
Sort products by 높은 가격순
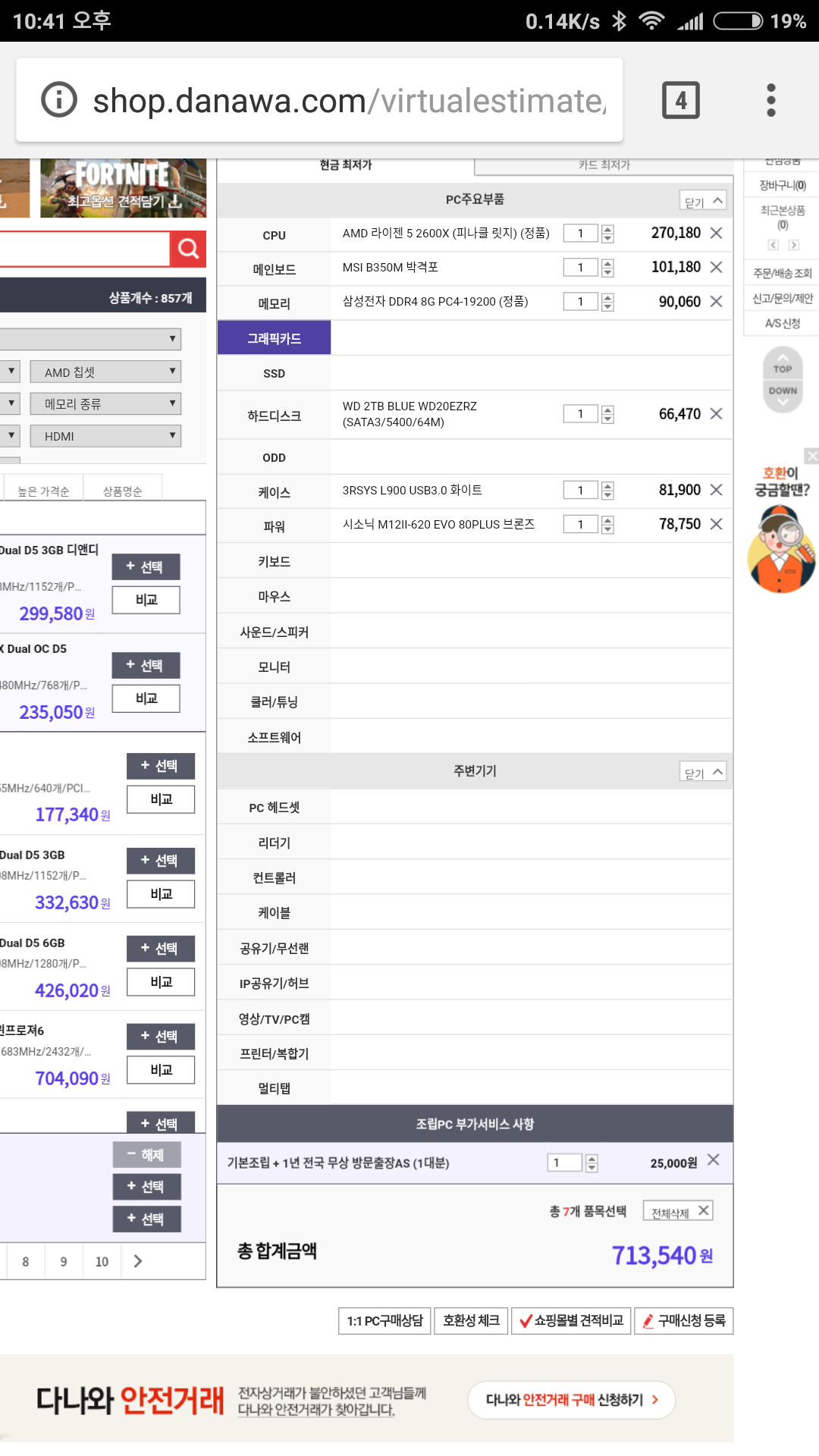tap(43, 491)
